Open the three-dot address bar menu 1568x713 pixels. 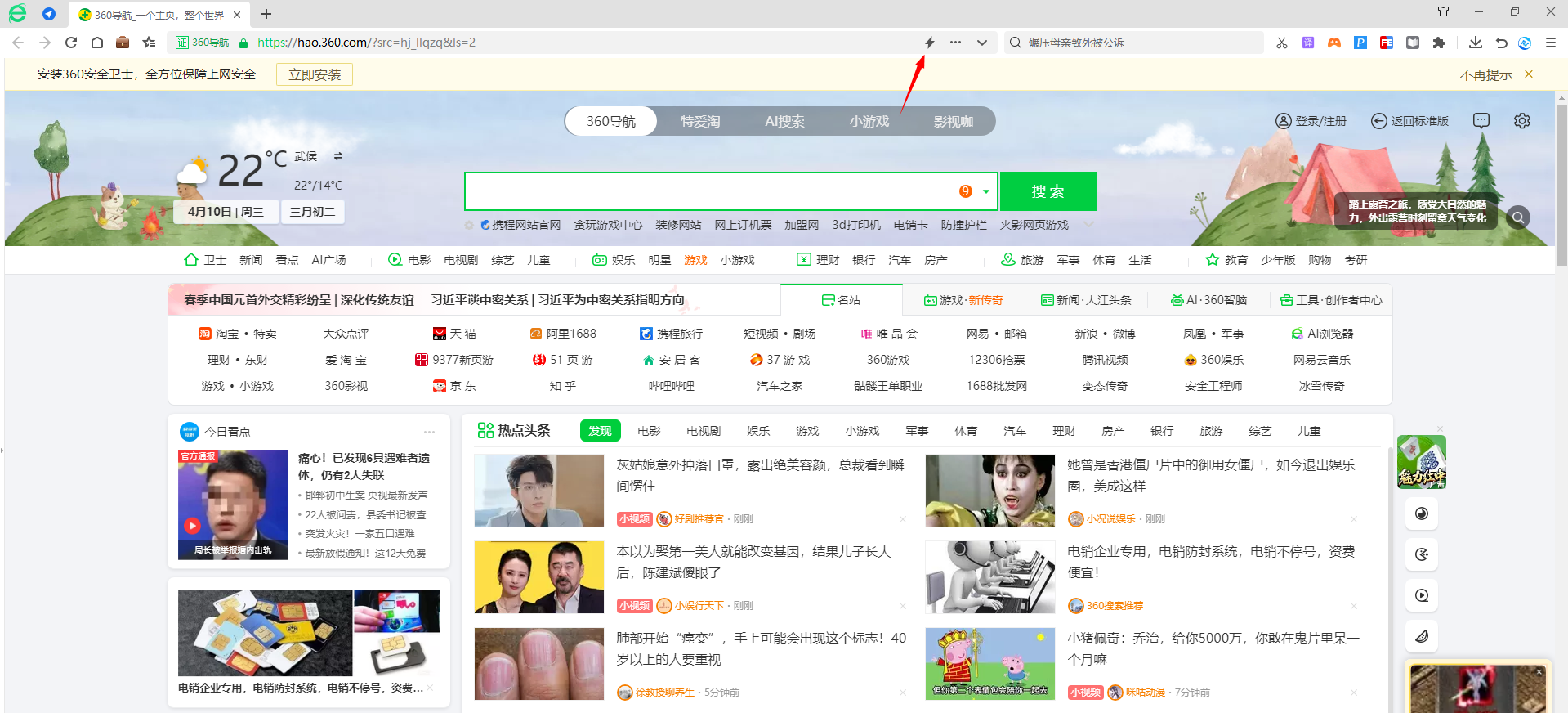[955, 43]
